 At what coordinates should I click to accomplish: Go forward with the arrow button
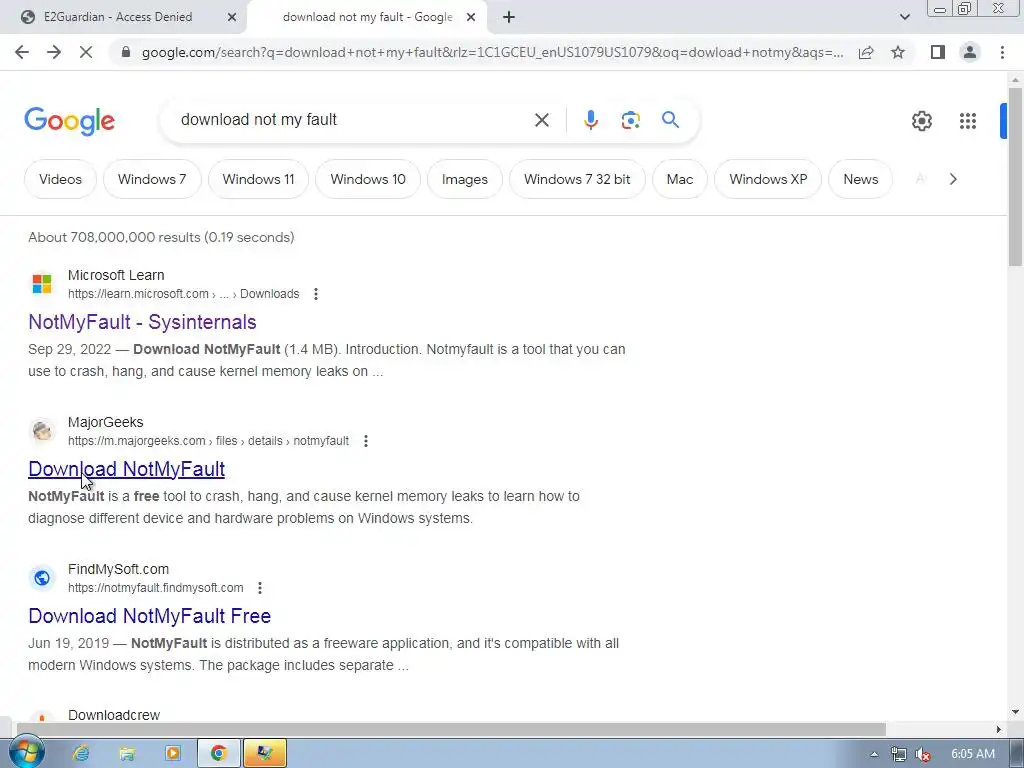click(x=54, y=52)
